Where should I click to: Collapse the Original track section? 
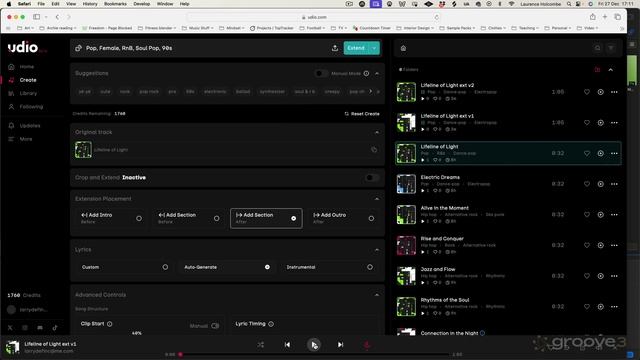pos(377,132)
